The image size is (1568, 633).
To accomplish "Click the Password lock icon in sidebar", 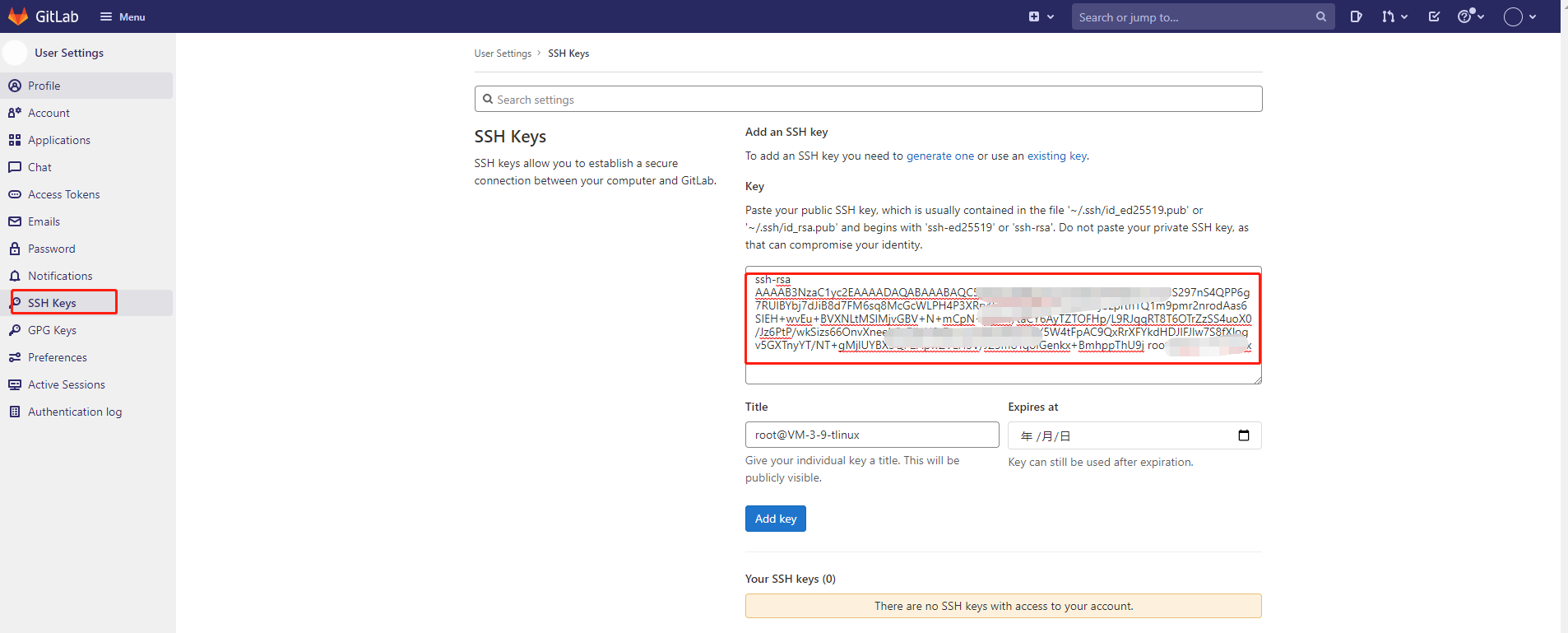I will click(x=15, y=249).
